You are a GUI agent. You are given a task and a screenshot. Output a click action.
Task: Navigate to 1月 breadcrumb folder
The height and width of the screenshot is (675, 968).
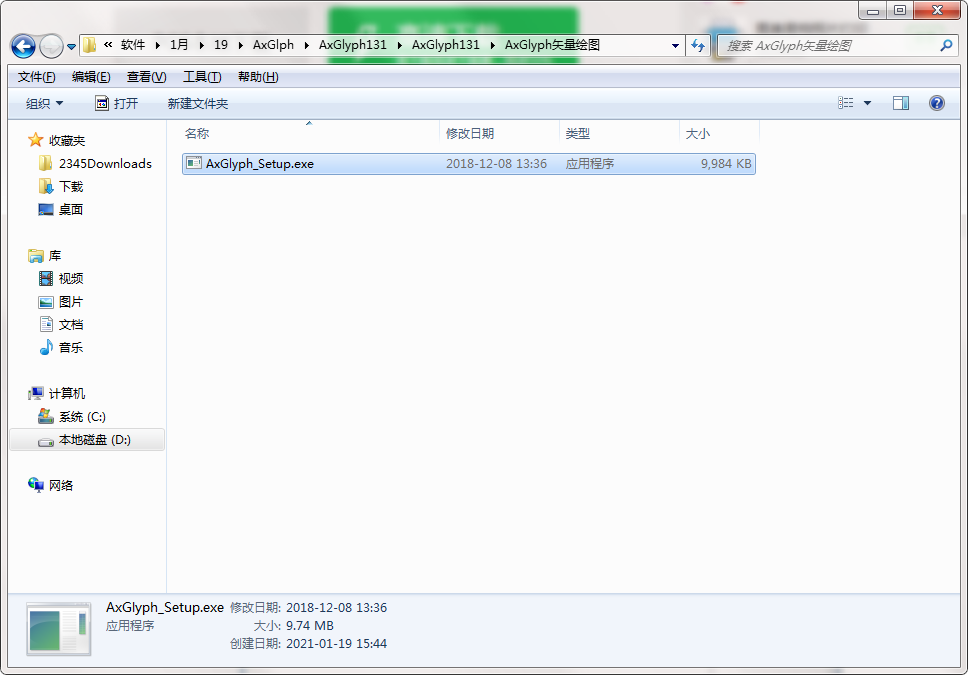pos(179,44)
